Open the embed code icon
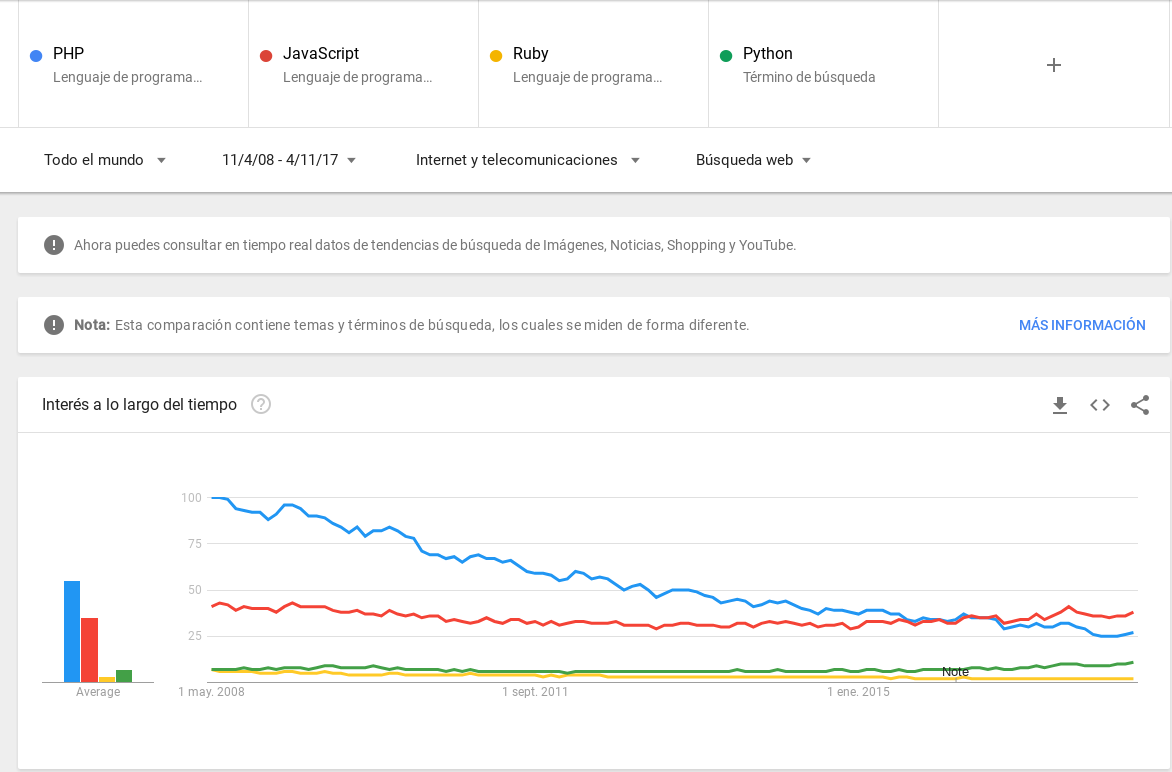Screen dimensions: 1172x772 point(1099,405)
